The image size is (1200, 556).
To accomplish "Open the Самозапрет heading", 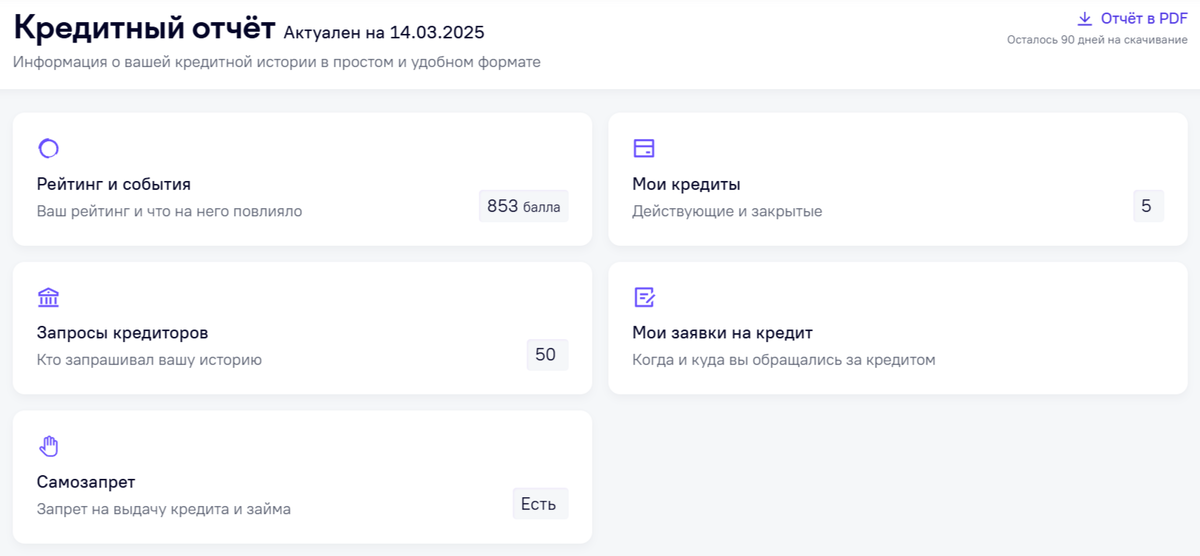I will click(86, 481).
